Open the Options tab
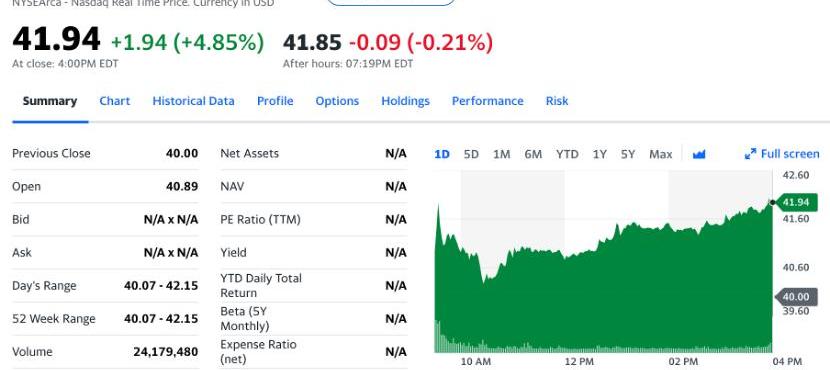 click(x=337, y=101)
